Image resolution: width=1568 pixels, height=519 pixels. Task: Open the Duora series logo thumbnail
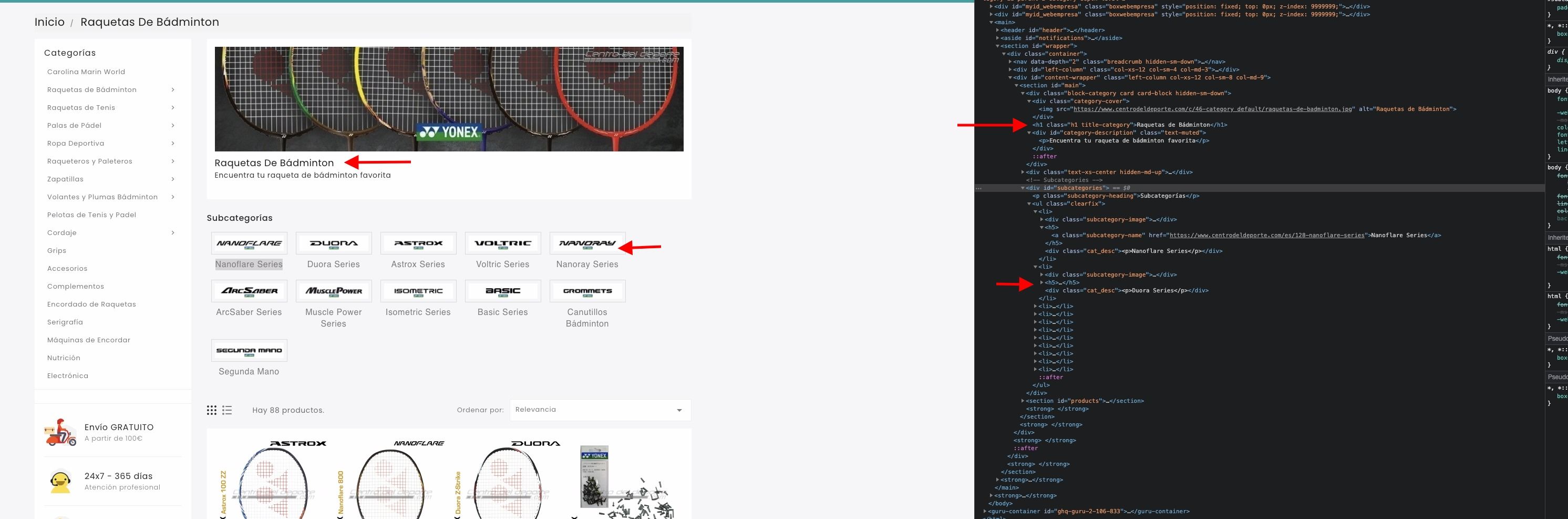[x=334, y=242]
